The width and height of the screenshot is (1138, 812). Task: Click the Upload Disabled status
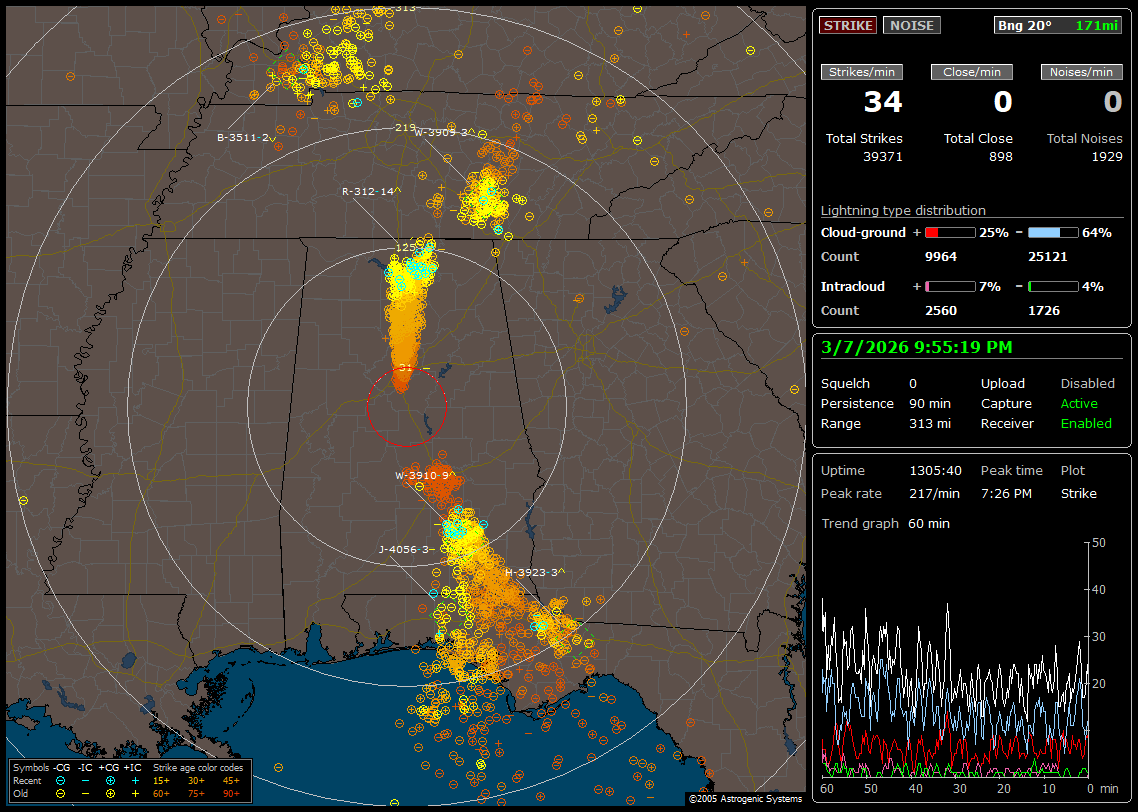tap(1087, 383)
